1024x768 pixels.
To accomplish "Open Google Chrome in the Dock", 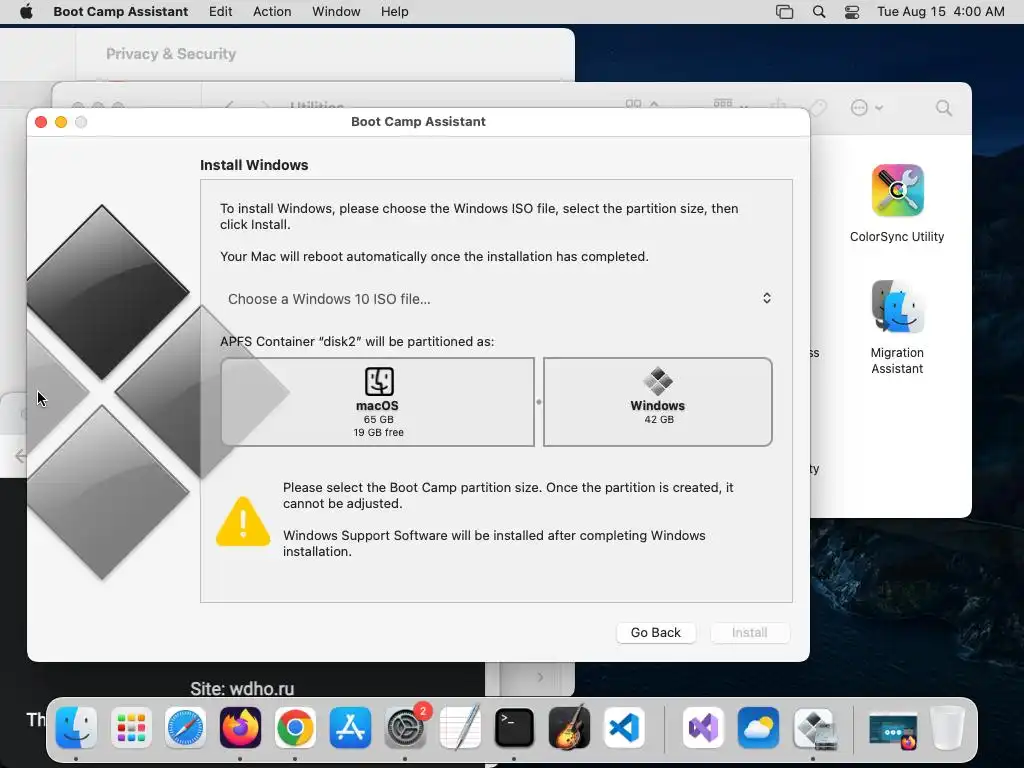I will tap(295, 728).
